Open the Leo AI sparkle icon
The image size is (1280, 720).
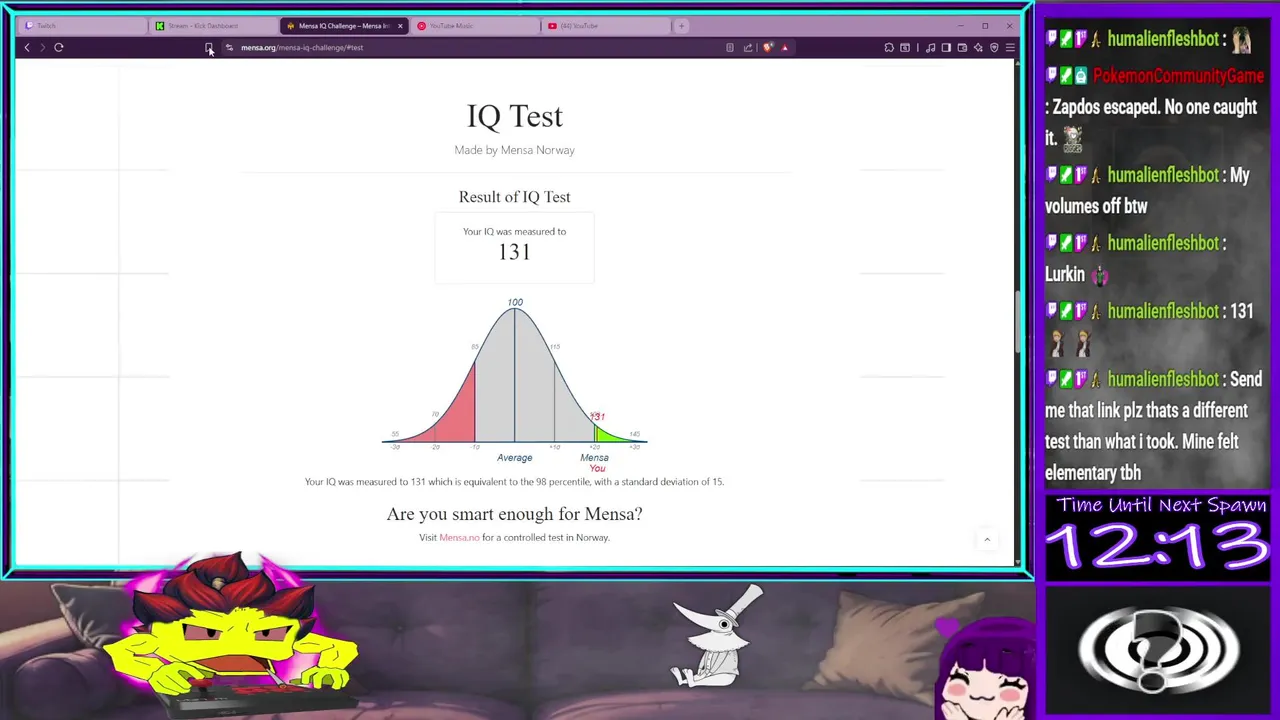click(x=978, y=47)
